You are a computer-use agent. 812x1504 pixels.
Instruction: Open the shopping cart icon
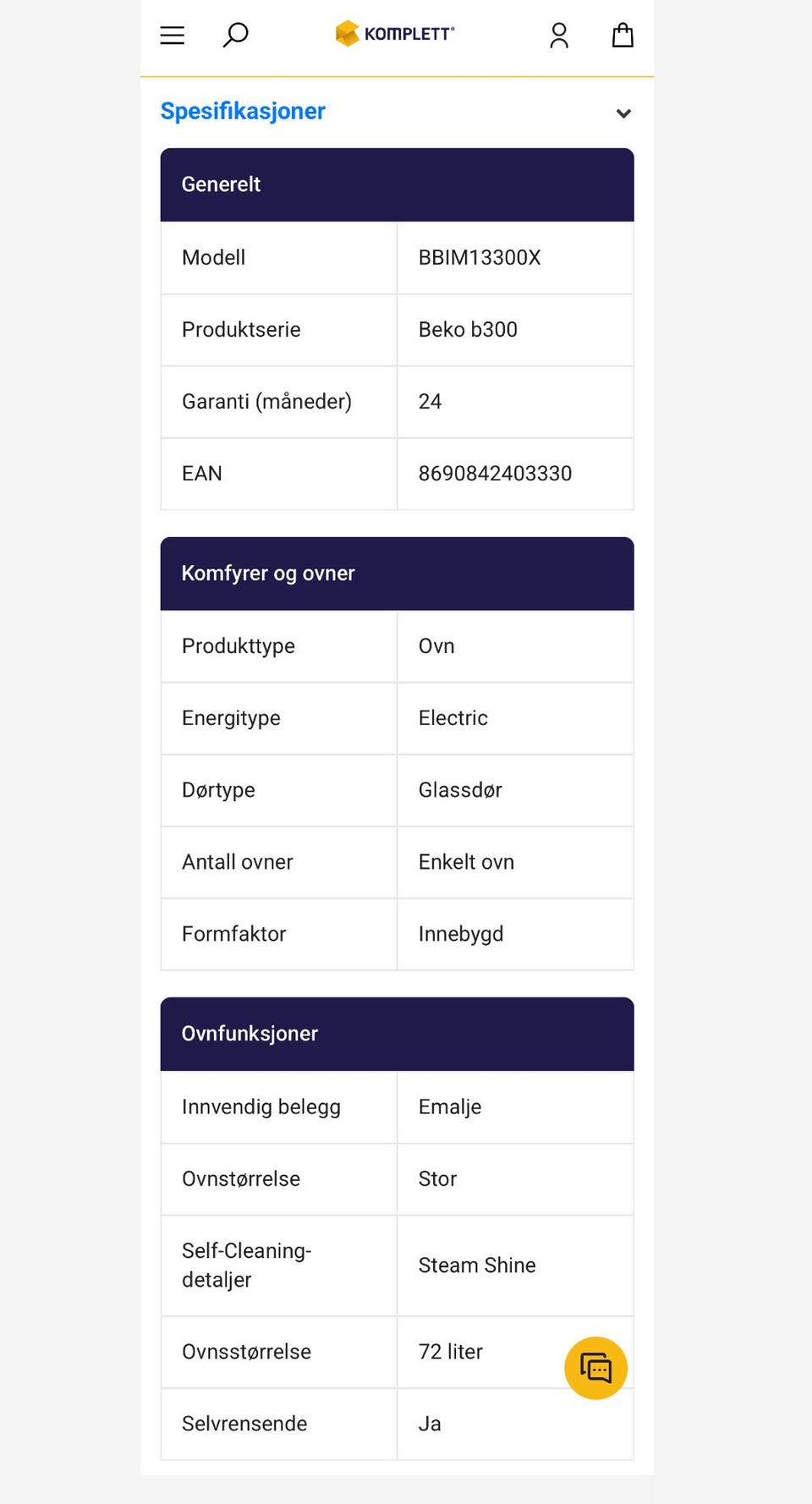click(623, 36)
